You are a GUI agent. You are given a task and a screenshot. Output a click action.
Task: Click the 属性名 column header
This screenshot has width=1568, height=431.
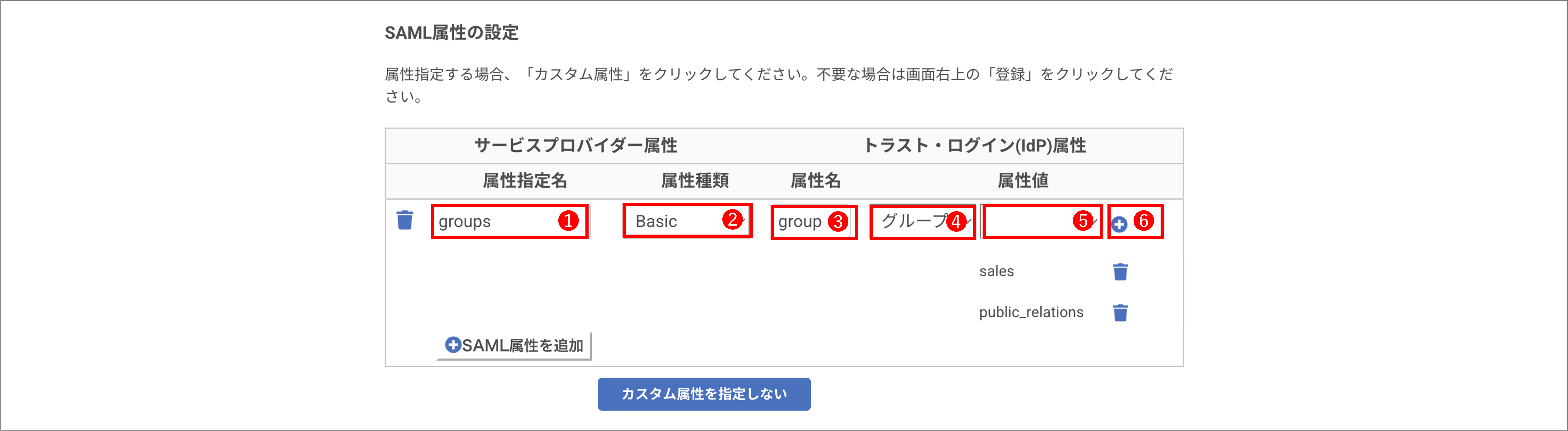tap(815, 180)
